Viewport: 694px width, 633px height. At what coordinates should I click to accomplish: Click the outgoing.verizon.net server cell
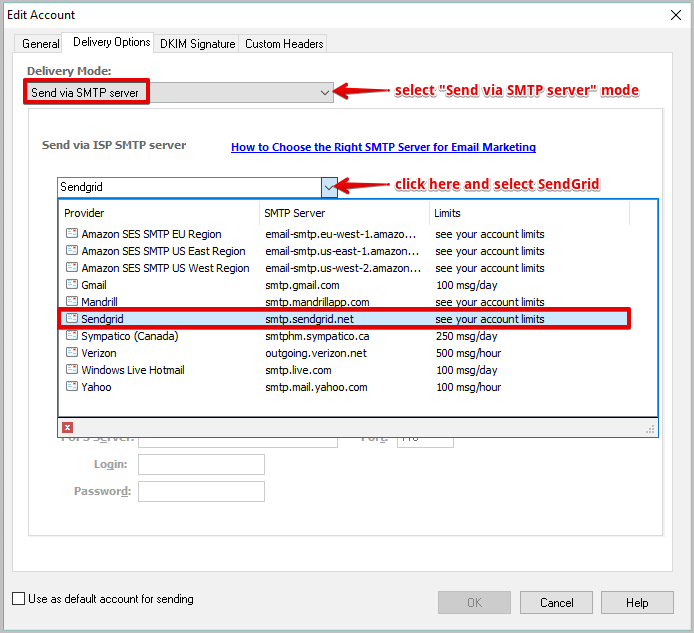[316, 353]
